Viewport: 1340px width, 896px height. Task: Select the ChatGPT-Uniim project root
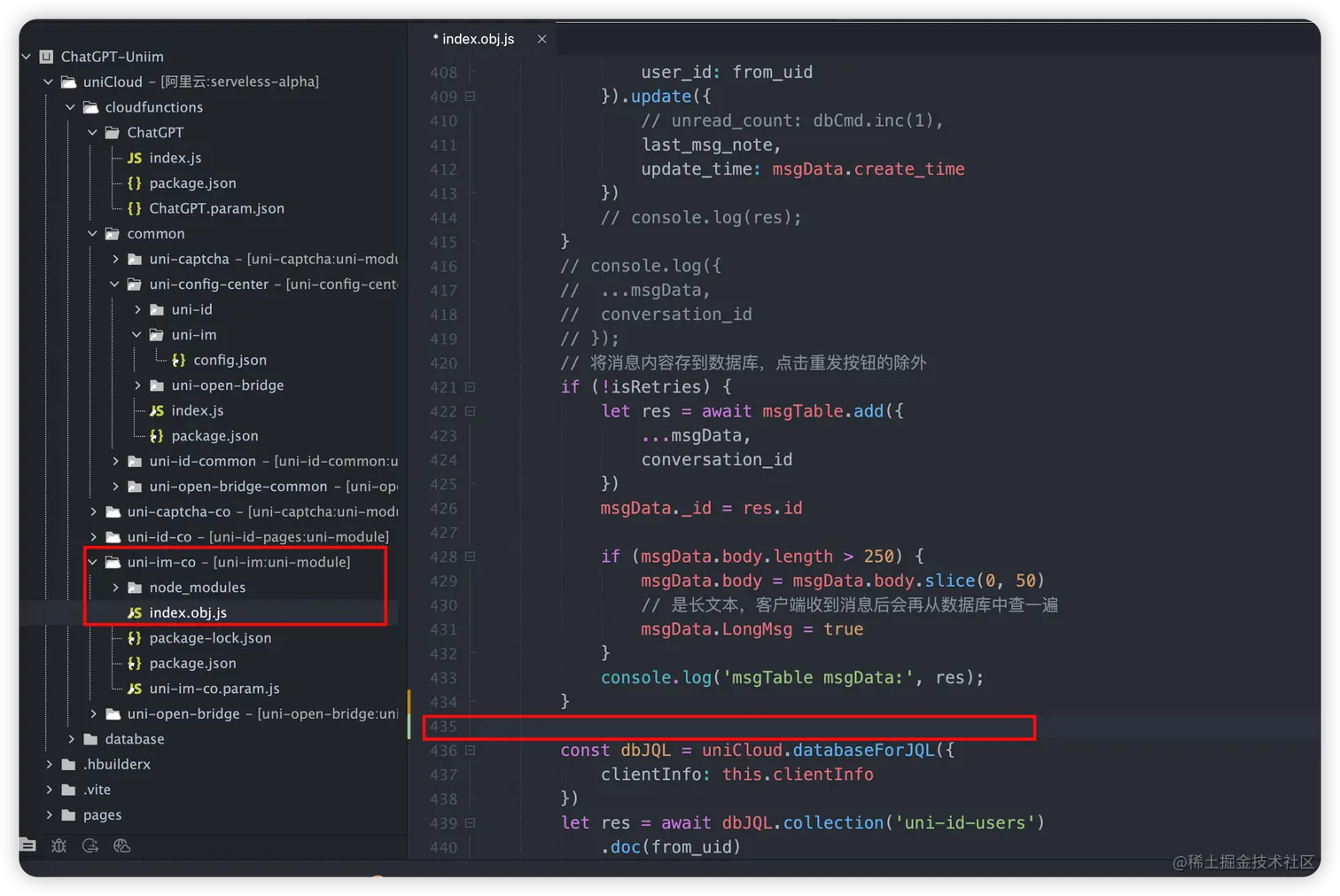pyautogui.click(x=112, y=56)
